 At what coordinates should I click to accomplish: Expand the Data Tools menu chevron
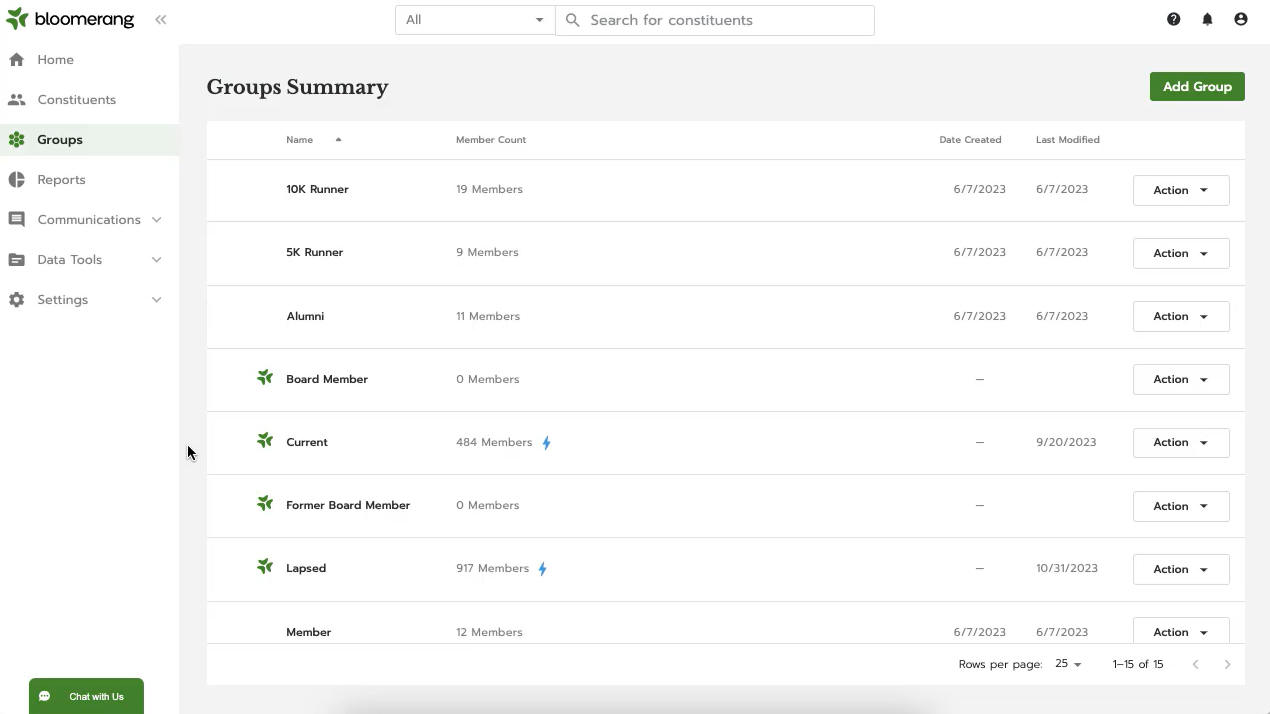pyautogui.click(x=156, y=260)
